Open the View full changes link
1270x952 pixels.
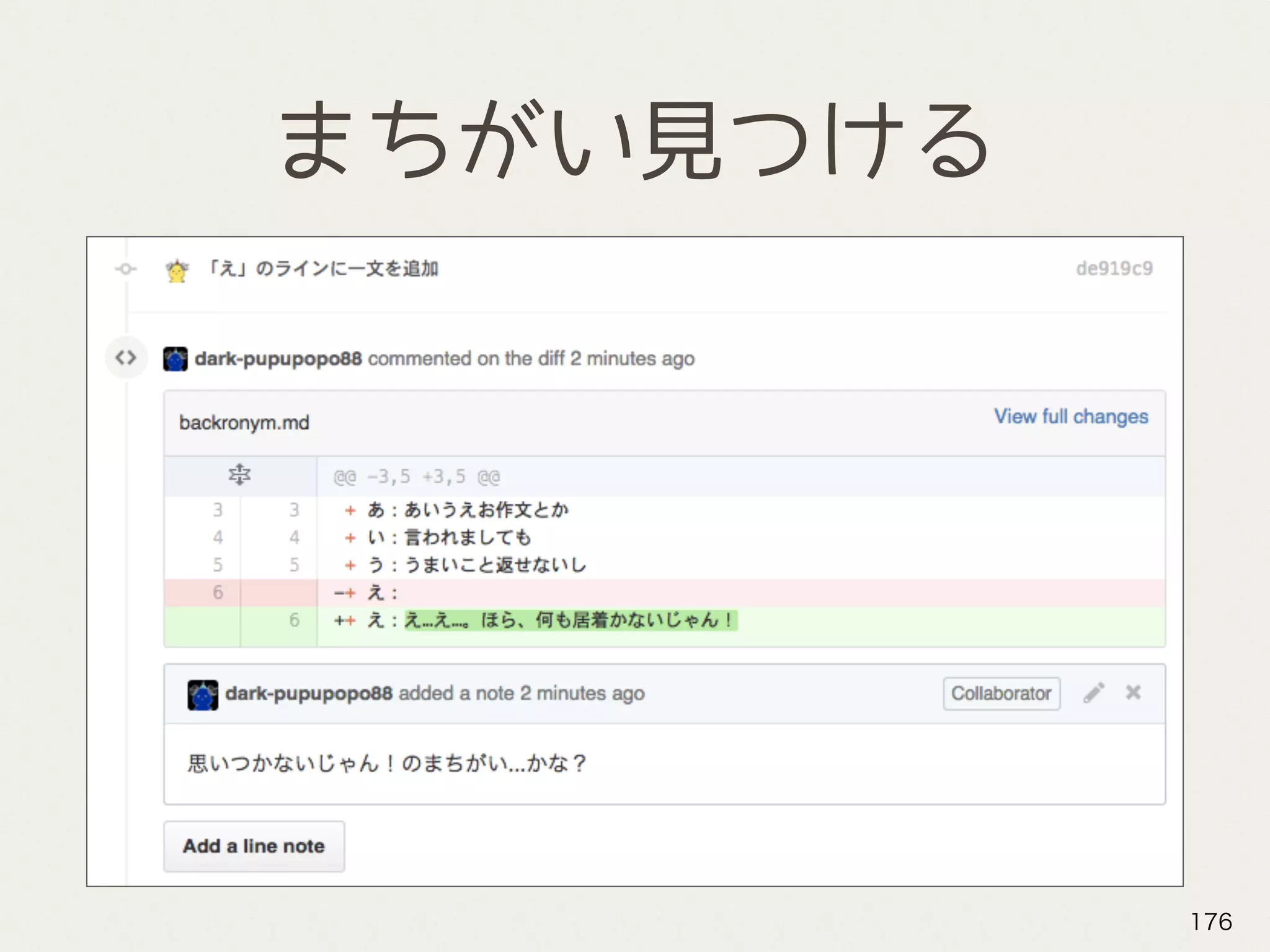[x=1071, y=416]
